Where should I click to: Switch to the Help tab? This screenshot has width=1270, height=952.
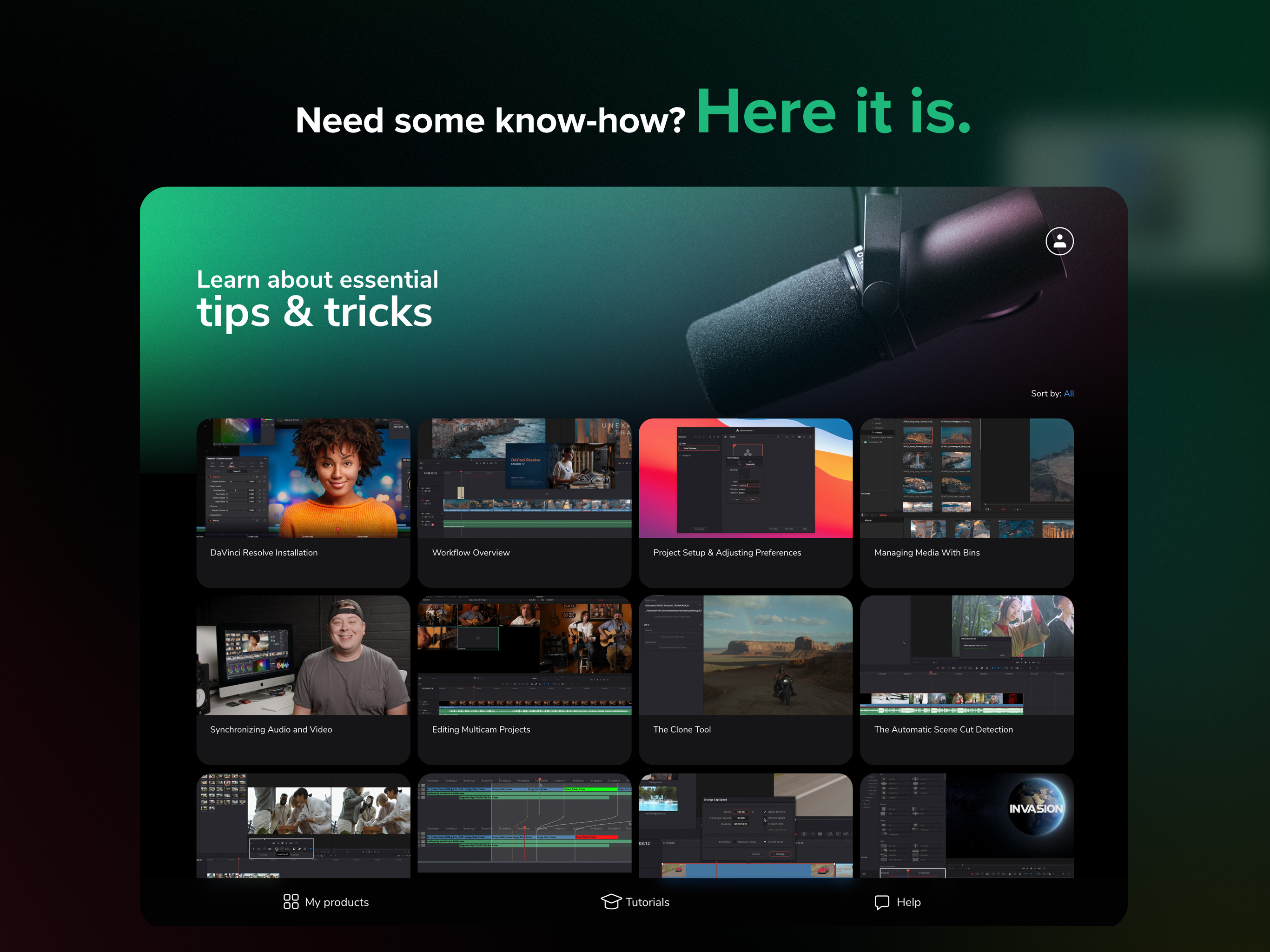(x=897, y=902)
